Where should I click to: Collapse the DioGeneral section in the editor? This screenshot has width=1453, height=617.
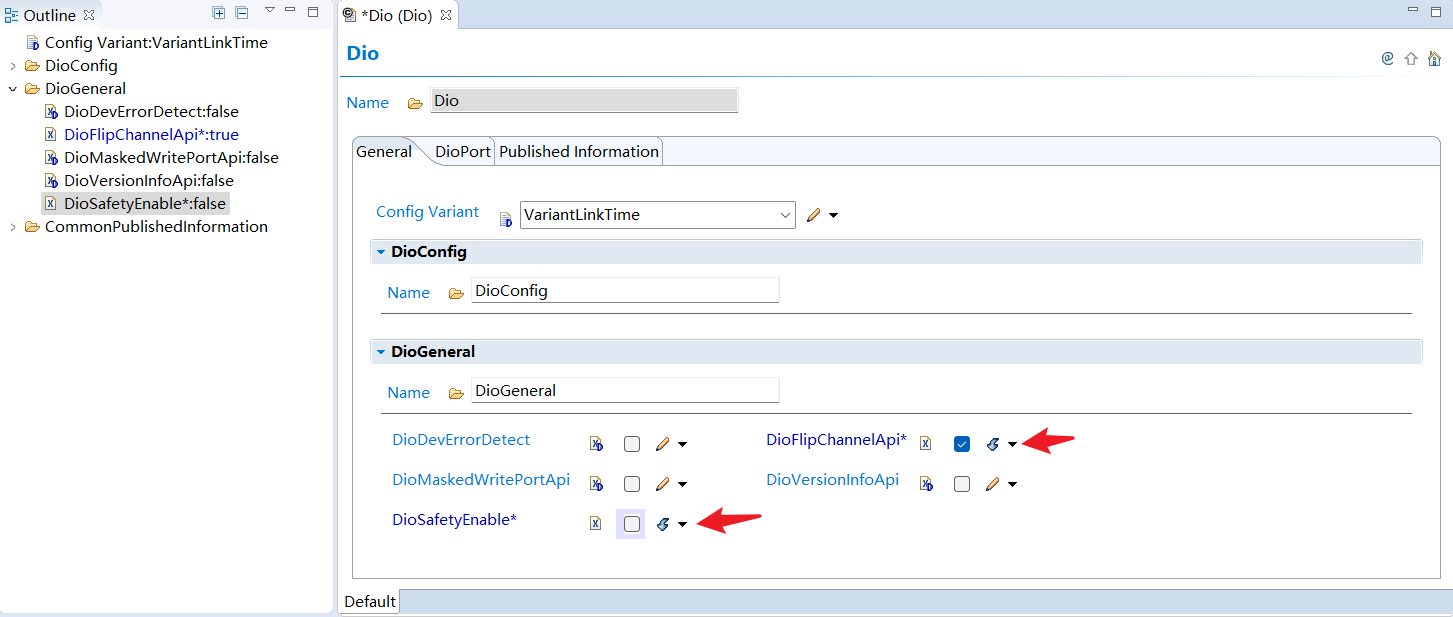381,352
